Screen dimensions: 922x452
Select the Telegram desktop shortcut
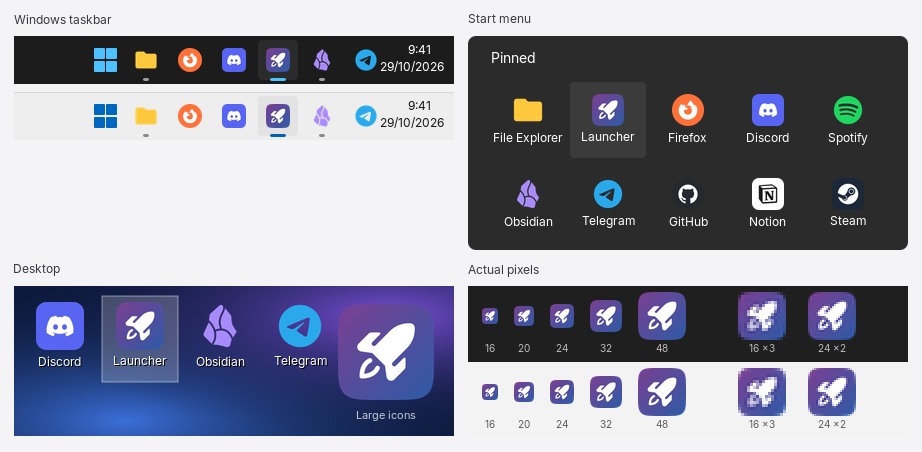coord(300,336)
